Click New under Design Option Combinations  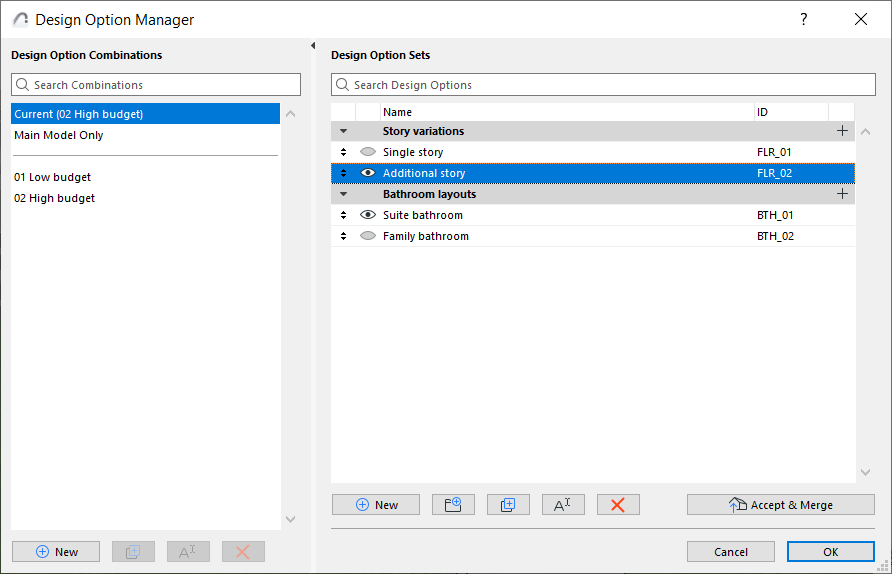(x=56, y=552)
